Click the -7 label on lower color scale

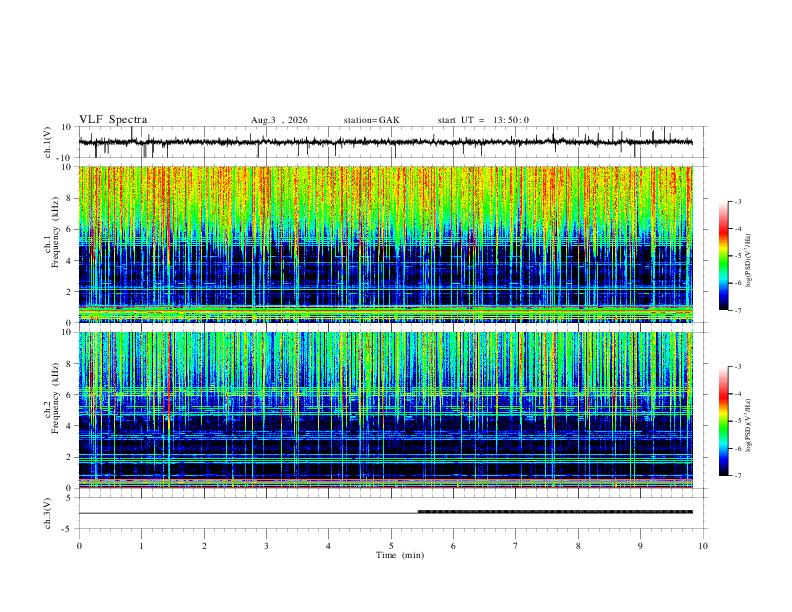(738, 476)
